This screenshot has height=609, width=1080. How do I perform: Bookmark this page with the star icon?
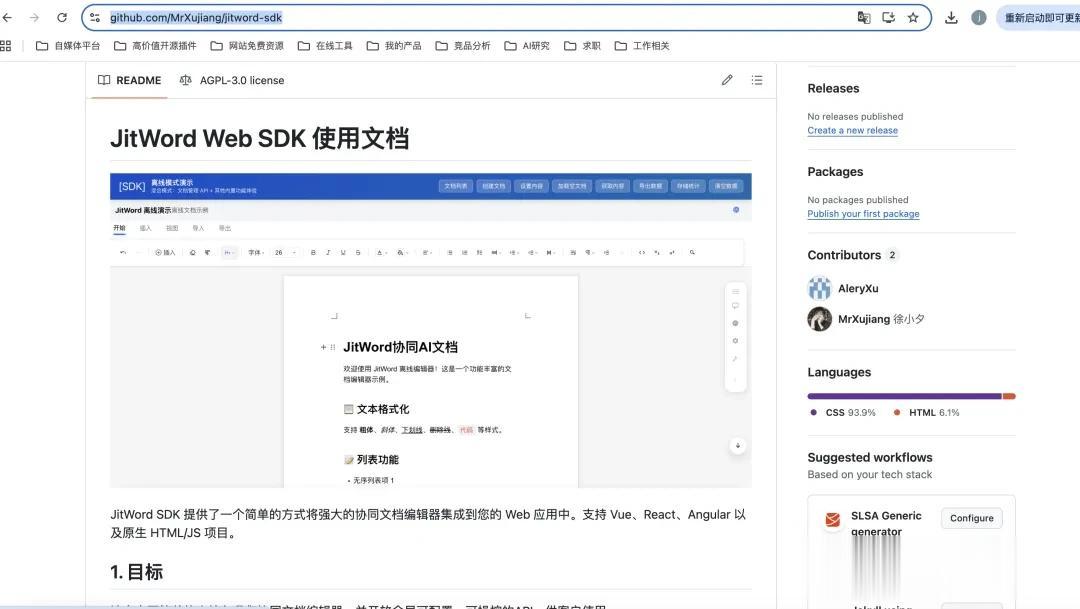pyautogui.click(x=913, y=18)
